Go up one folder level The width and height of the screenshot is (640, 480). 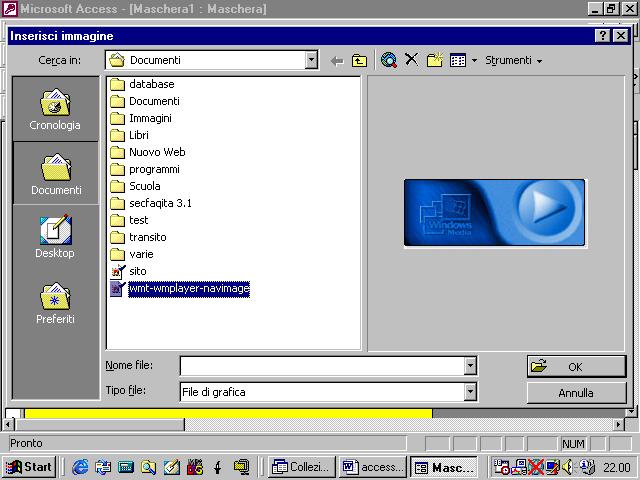tap(359, 60)
